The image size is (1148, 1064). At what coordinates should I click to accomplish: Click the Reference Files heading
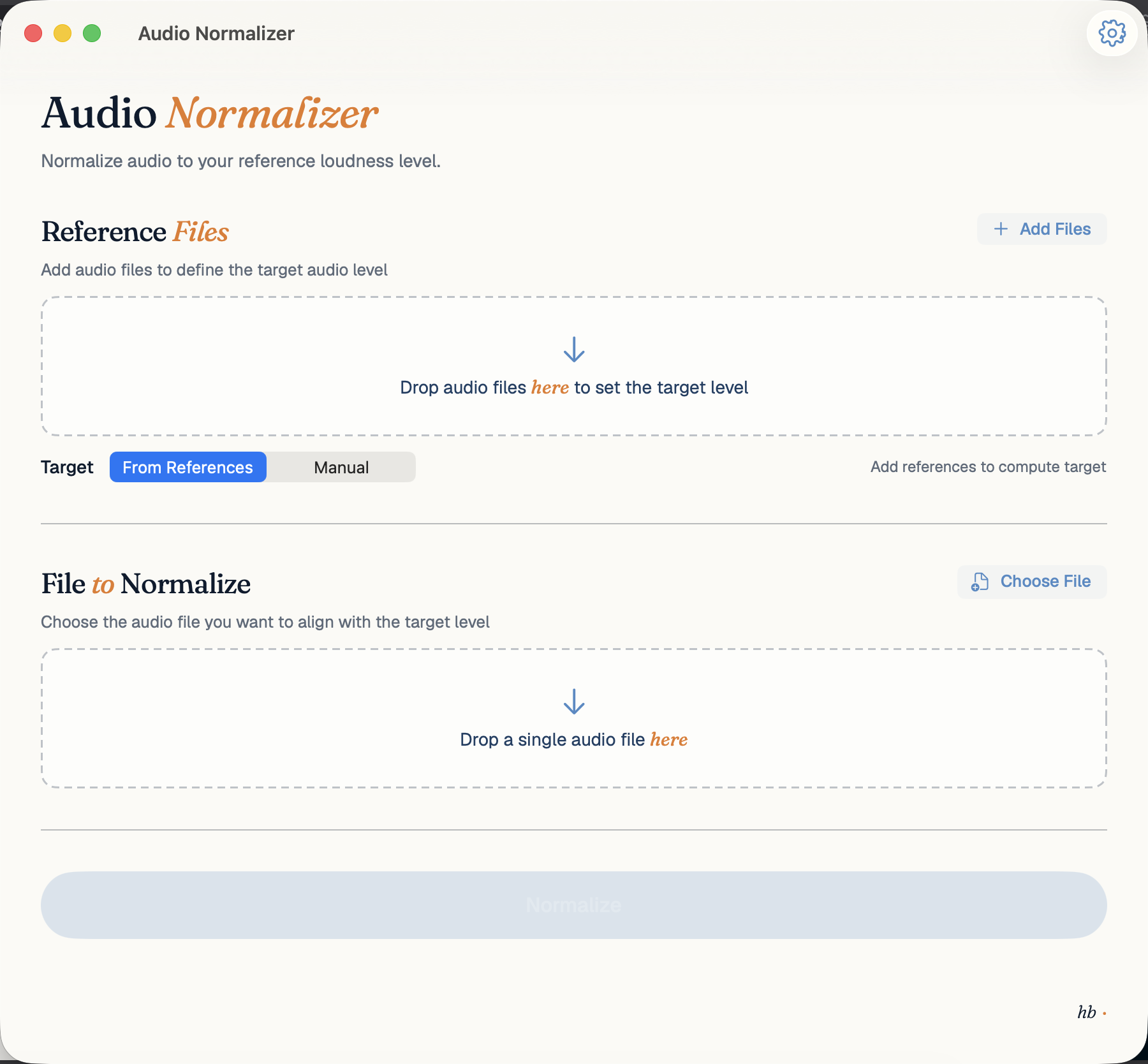tap(135, 232)
